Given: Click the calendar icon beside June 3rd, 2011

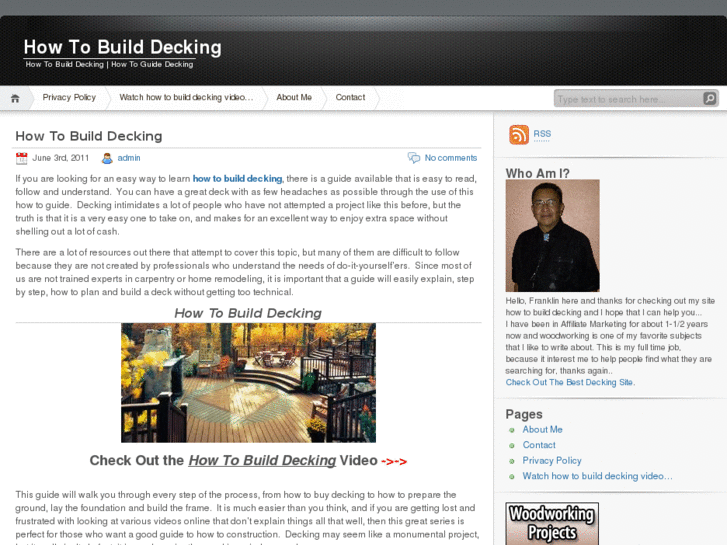Looking at the screenshot, I should [21, 158].
